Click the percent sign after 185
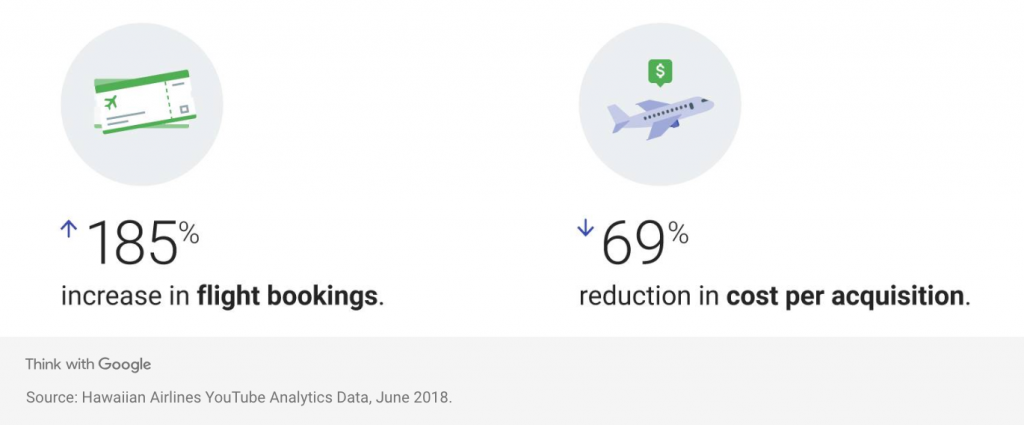Screen dimensions: 1024x425 click(188, 235)
